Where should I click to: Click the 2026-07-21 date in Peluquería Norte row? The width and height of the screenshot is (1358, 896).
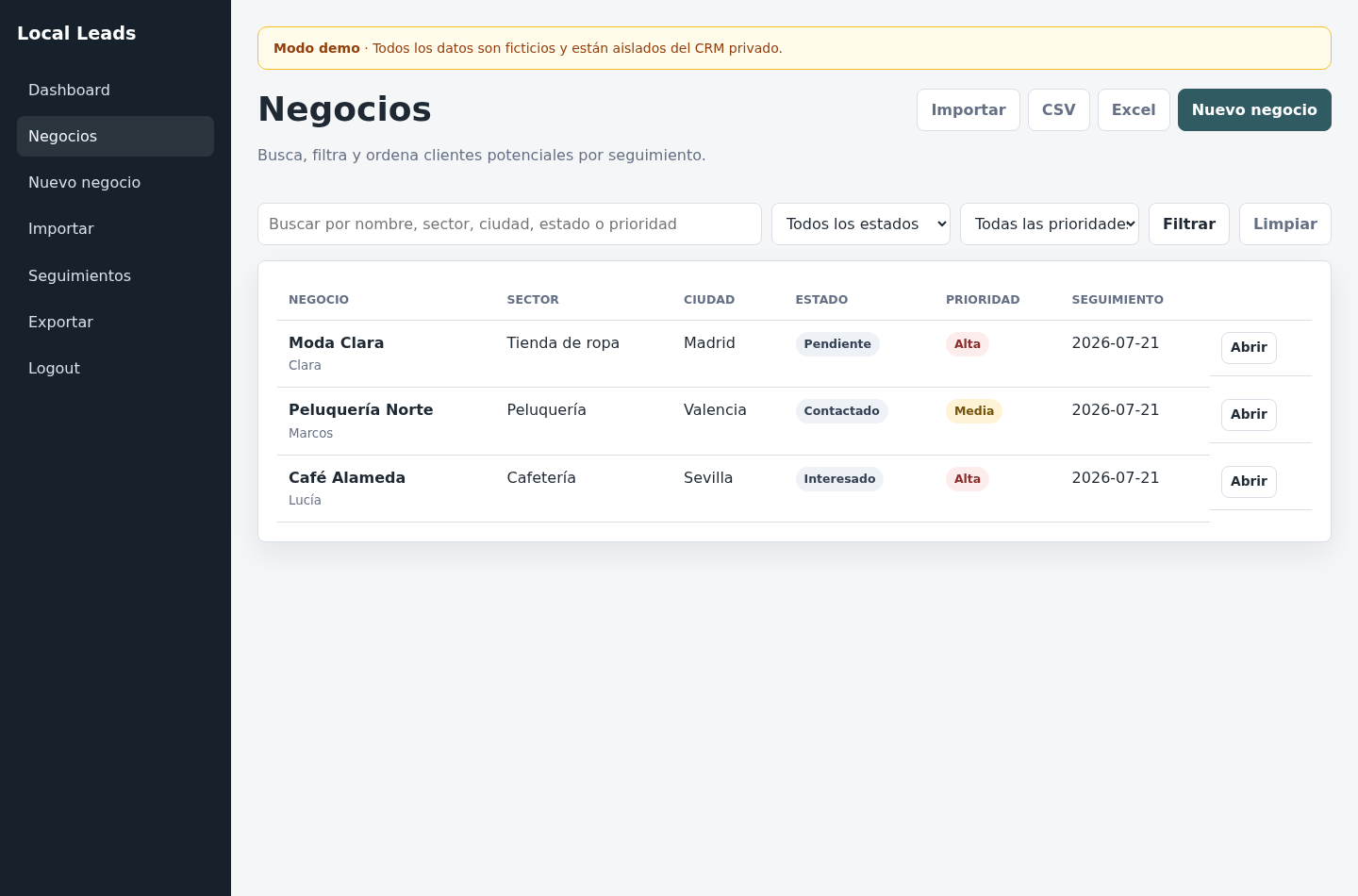tap(1116, 410)
